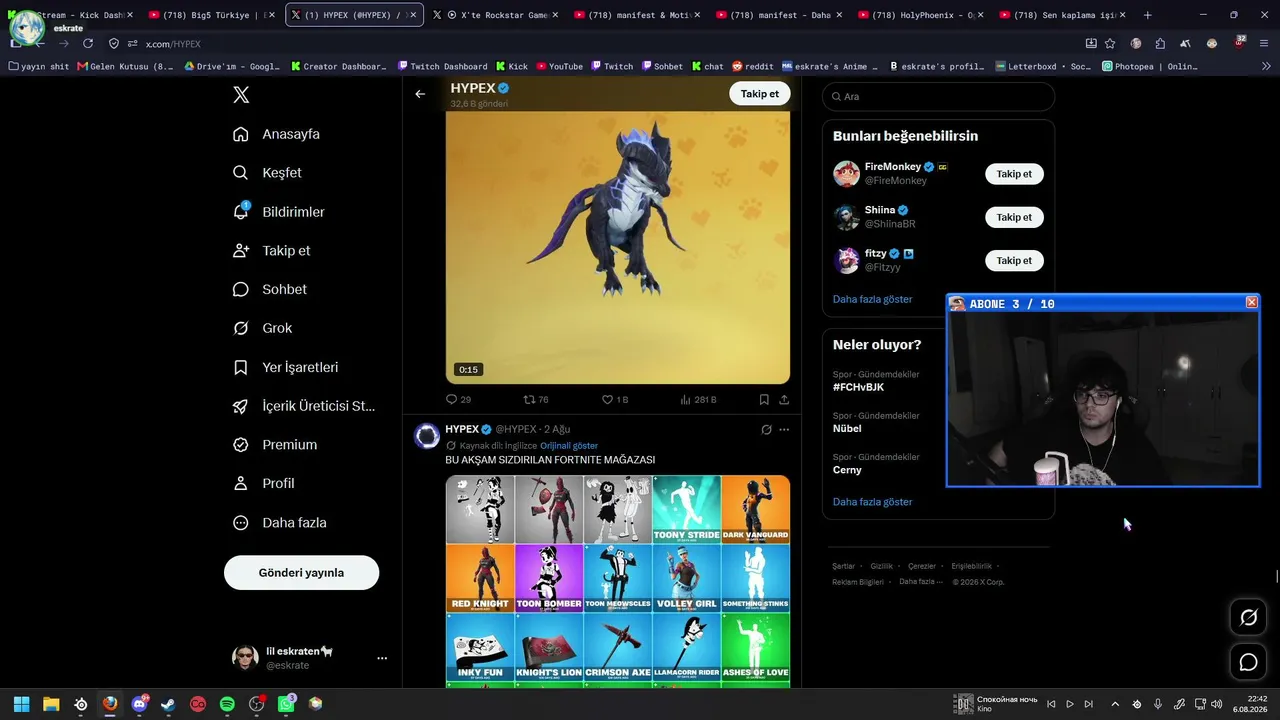Share the dinosaur video post
This screenshot has width=1280, height=720.
point(784,399)
